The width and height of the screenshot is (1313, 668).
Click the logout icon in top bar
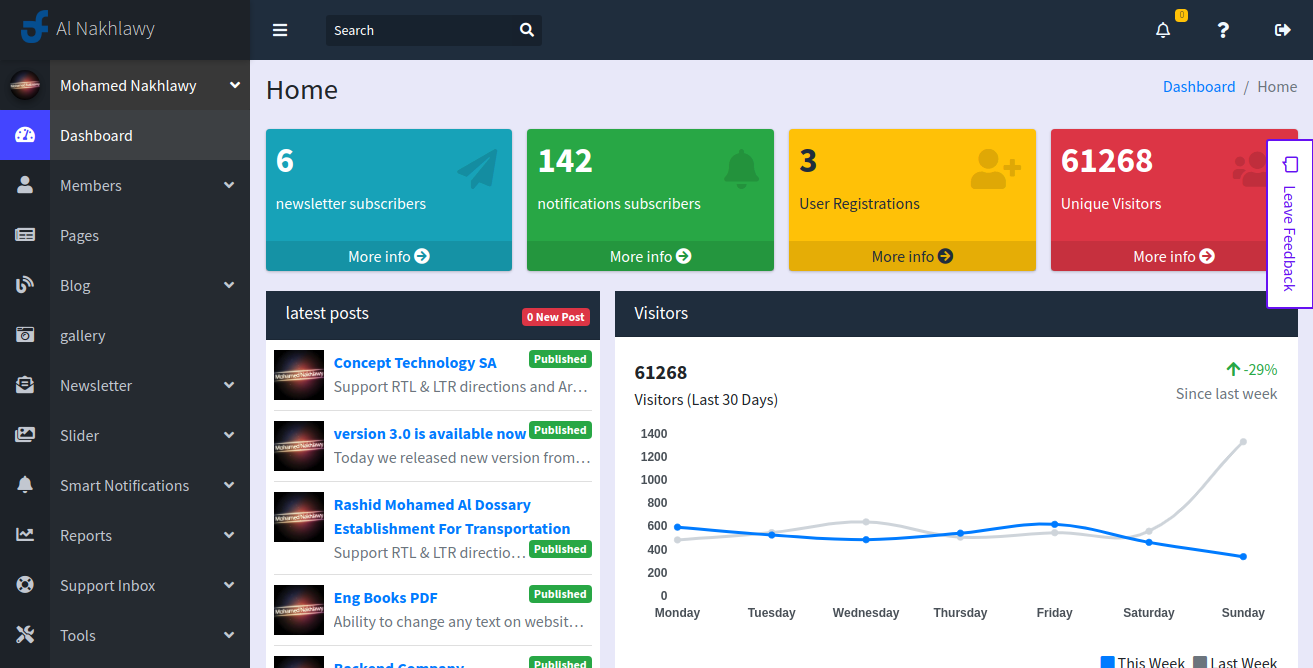[1283, 30]
